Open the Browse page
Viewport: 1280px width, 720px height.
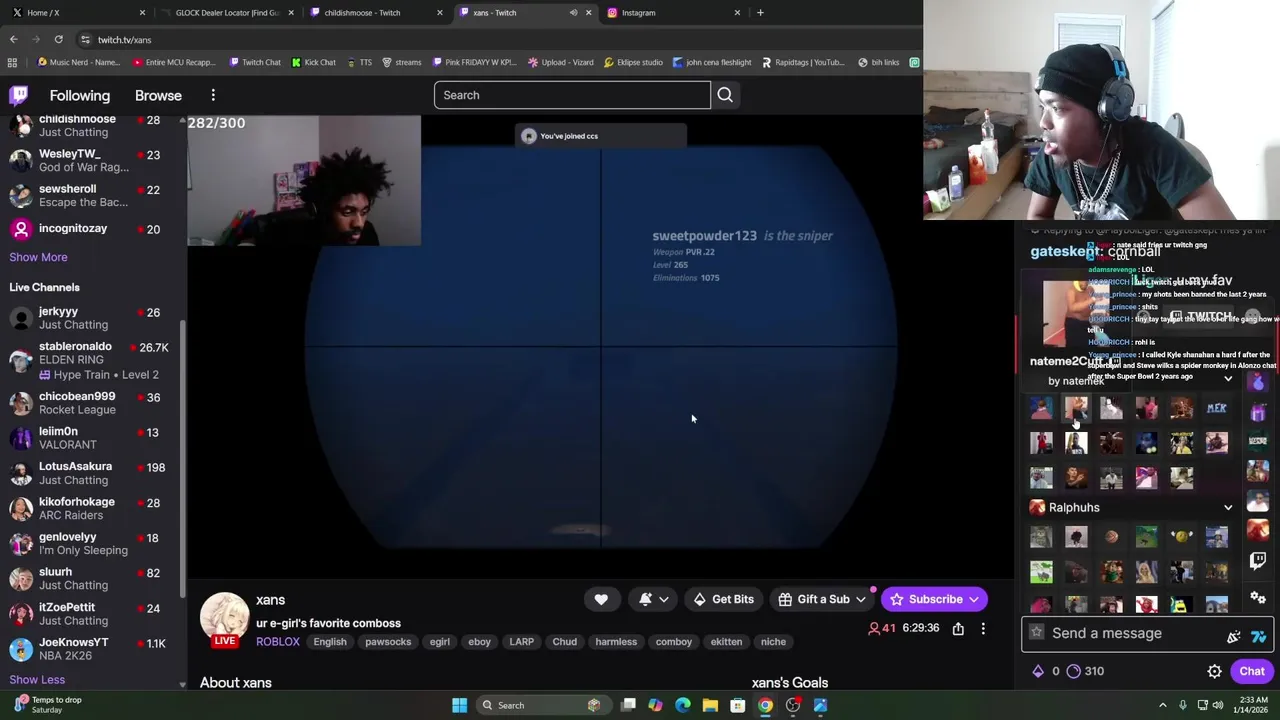click(x=158, y=95)
